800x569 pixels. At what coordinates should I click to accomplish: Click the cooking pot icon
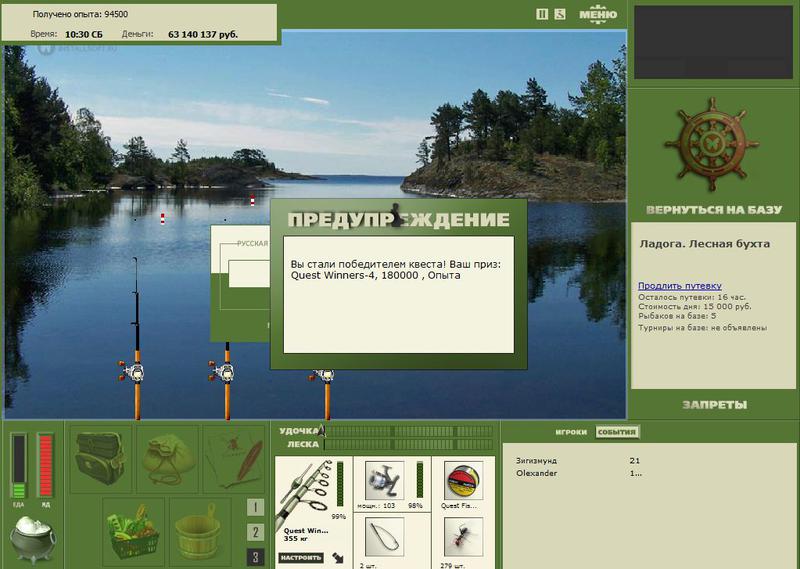[x=33, y=538]
